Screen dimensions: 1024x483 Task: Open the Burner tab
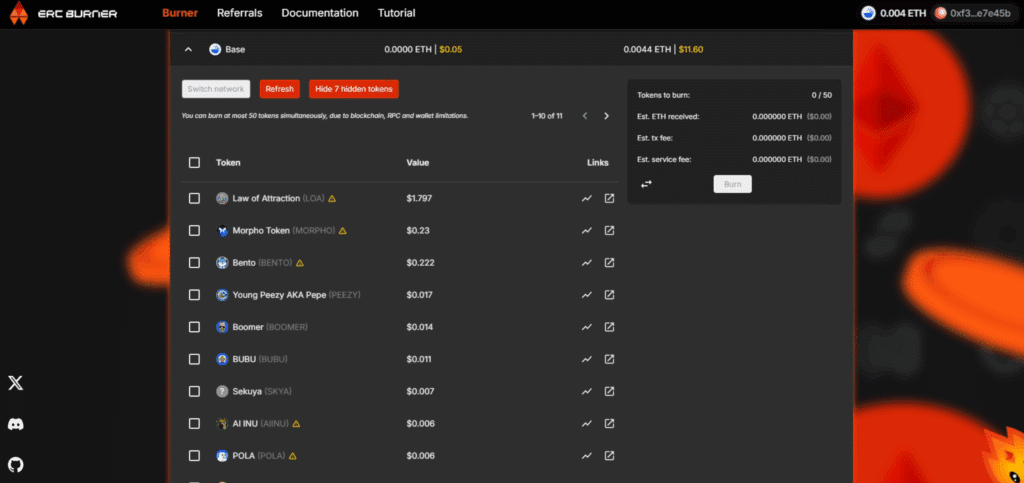pos(180,13)
